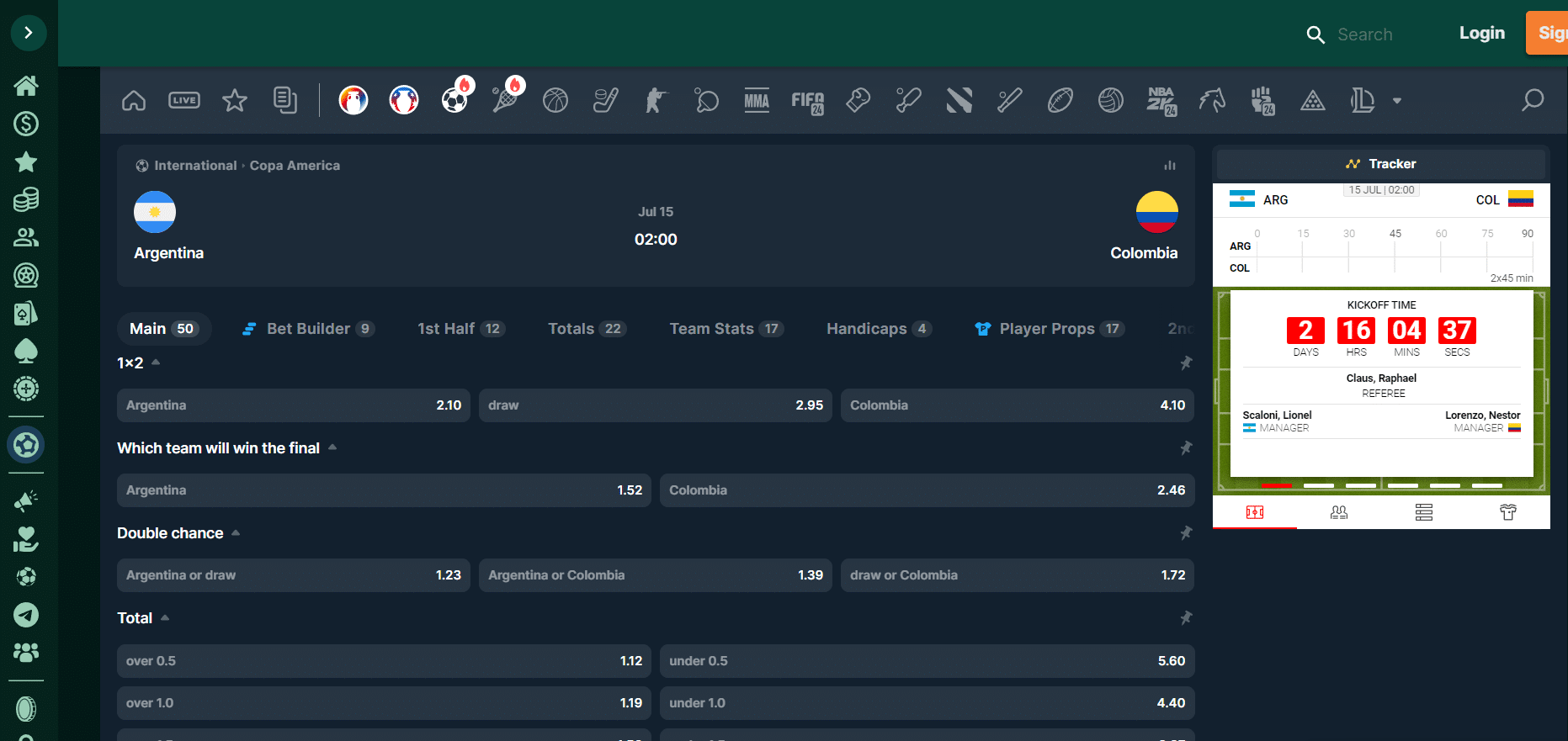Select the baseball bat sport icon

(1009, 100)
